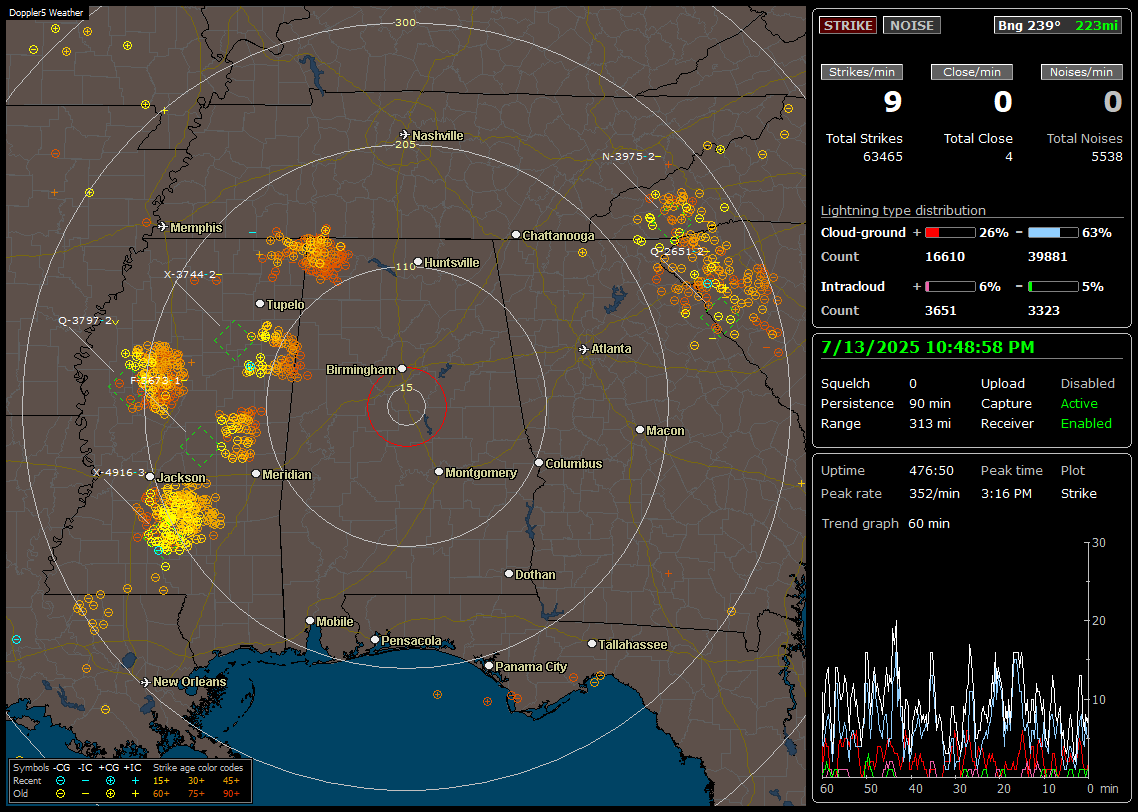This screenshot has width=1138, height=812.
Task: Select the Strikes/min label box
Action: (x=861, y=72)
